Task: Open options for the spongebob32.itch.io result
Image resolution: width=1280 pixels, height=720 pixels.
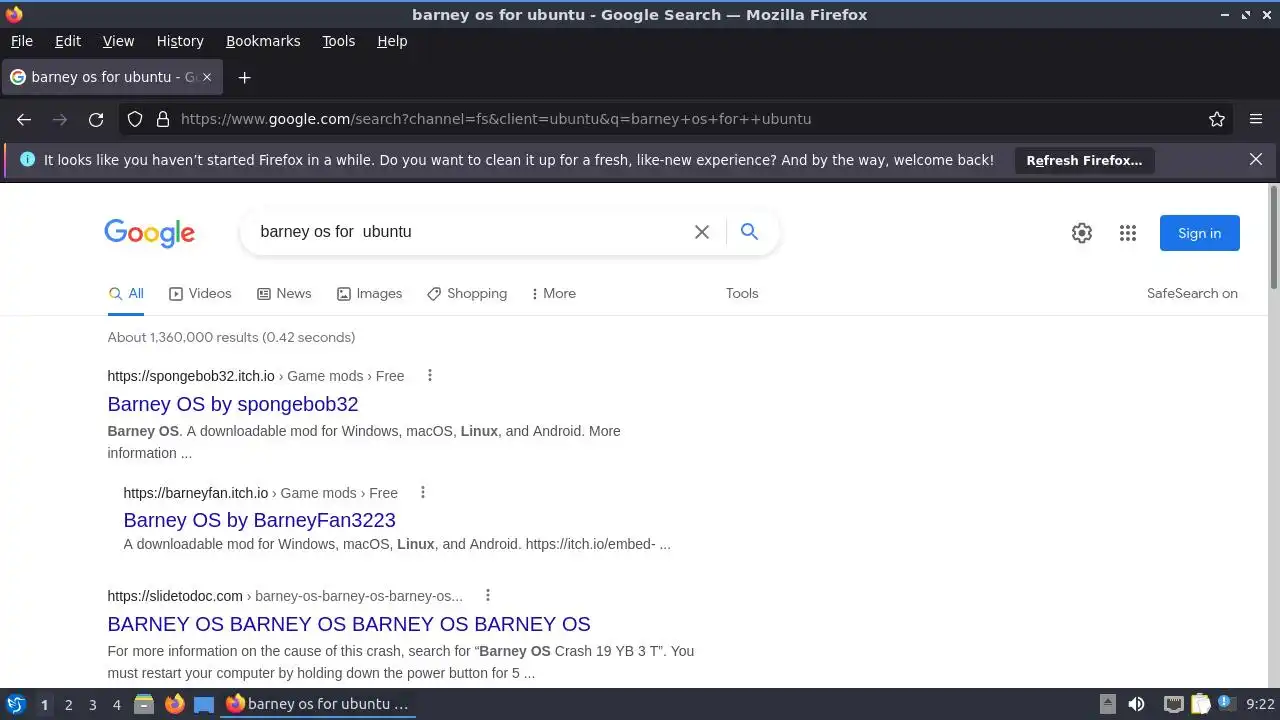Action: pos(430,376)
